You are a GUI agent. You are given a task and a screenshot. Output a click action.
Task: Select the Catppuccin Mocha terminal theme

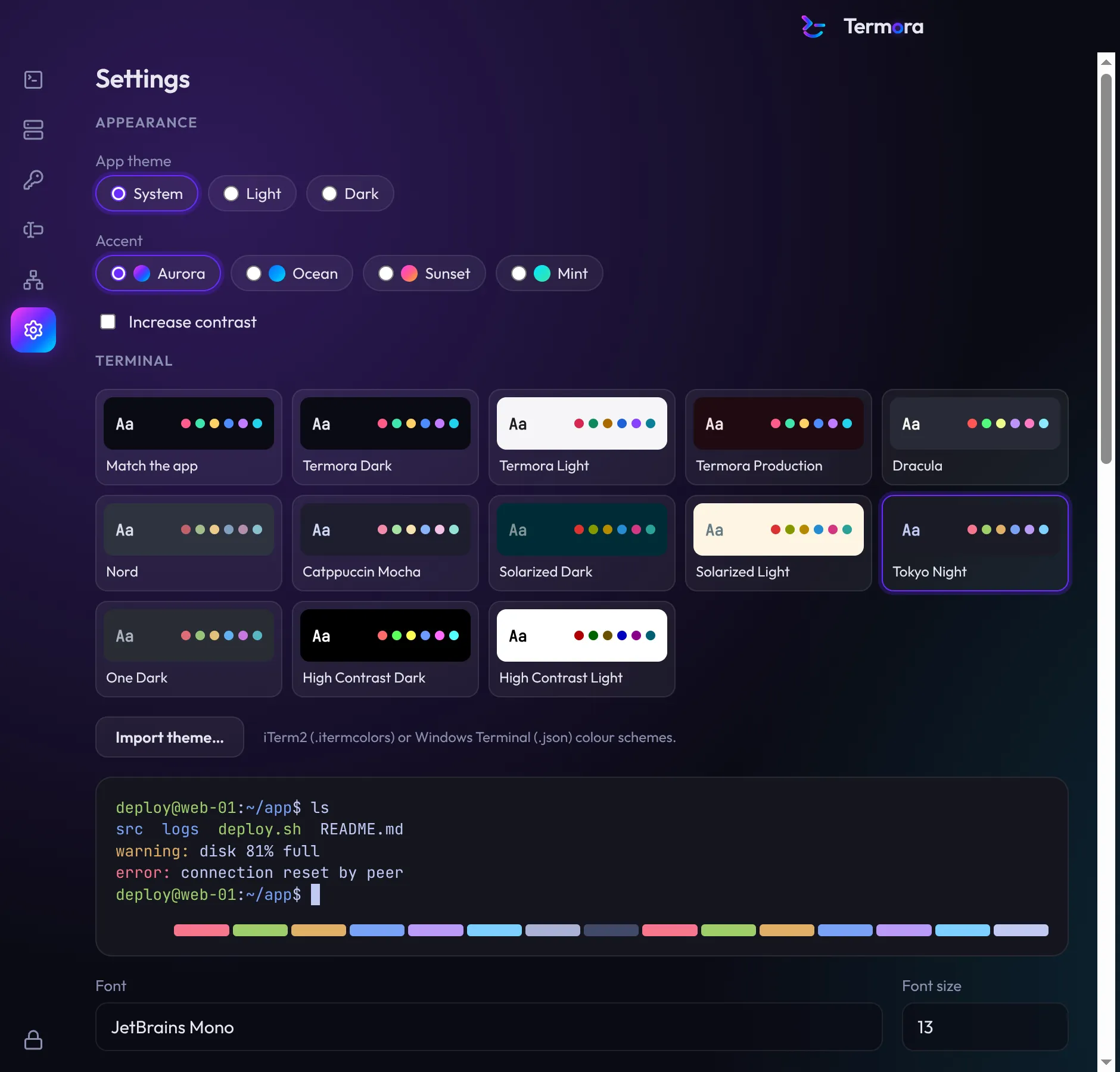(x=385, y=543)
